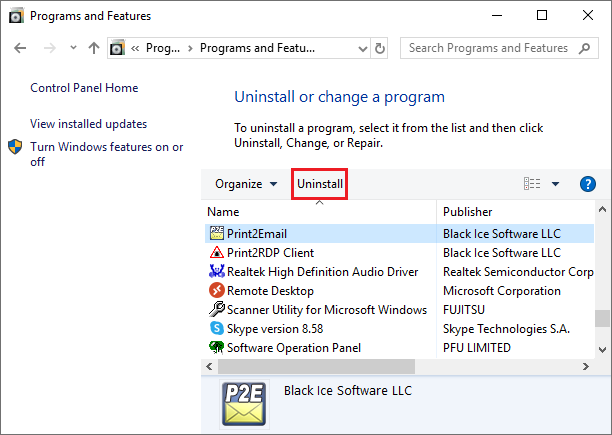
Task: Select Scanner Utility for Microsoft Windows
Action: [x=327, y=309]
